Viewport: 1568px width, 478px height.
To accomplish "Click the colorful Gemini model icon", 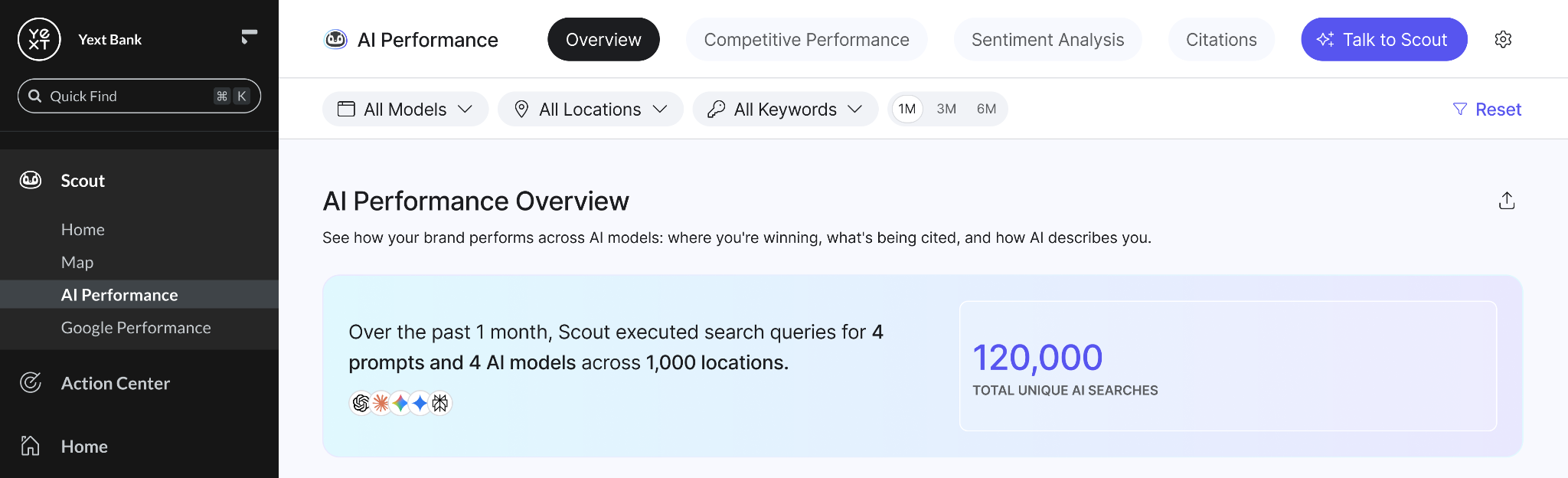I will [x=400, y=403].
